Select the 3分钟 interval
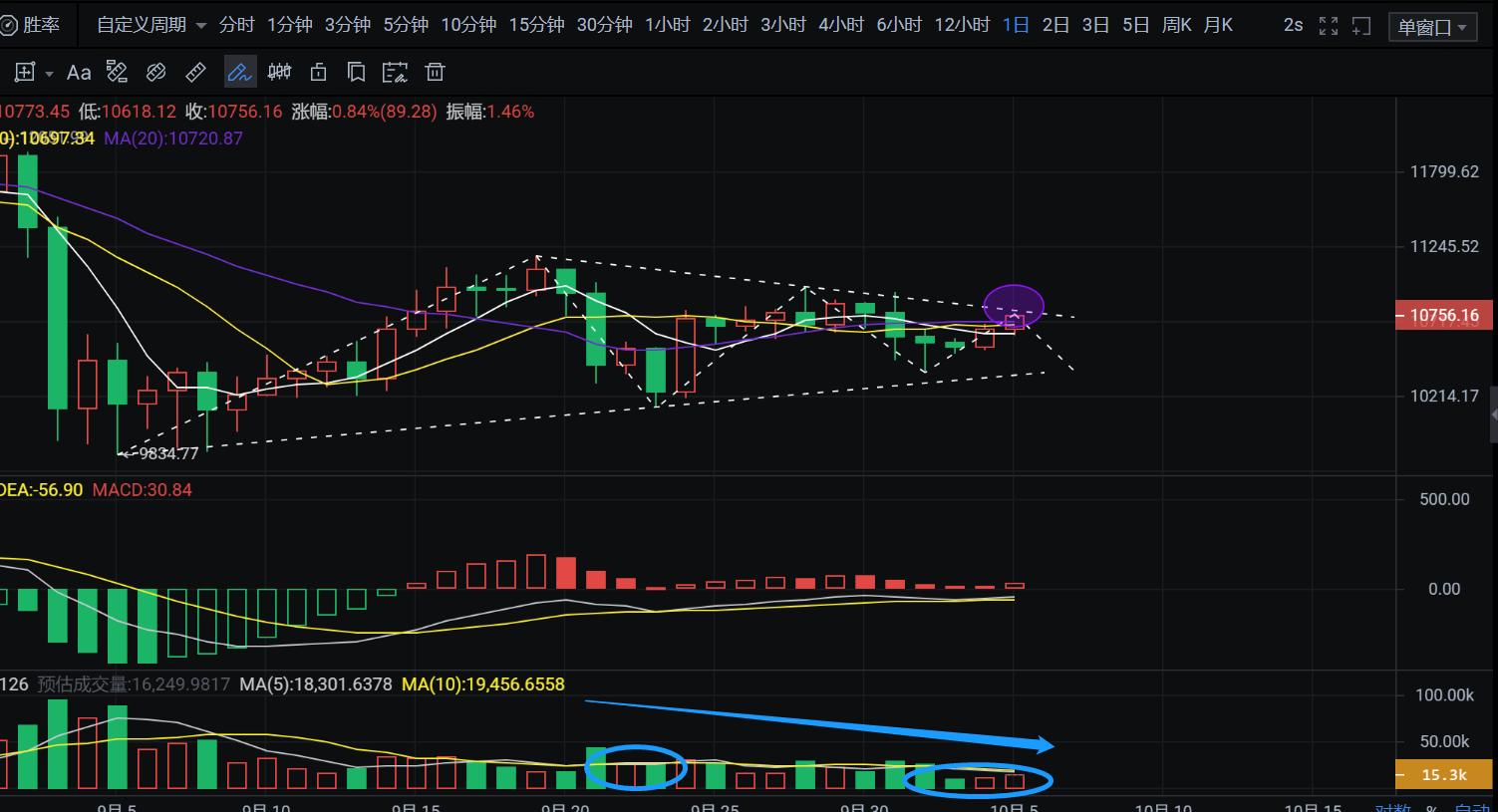This screenshot has height=812, width=1498. (x=348, y=25)
